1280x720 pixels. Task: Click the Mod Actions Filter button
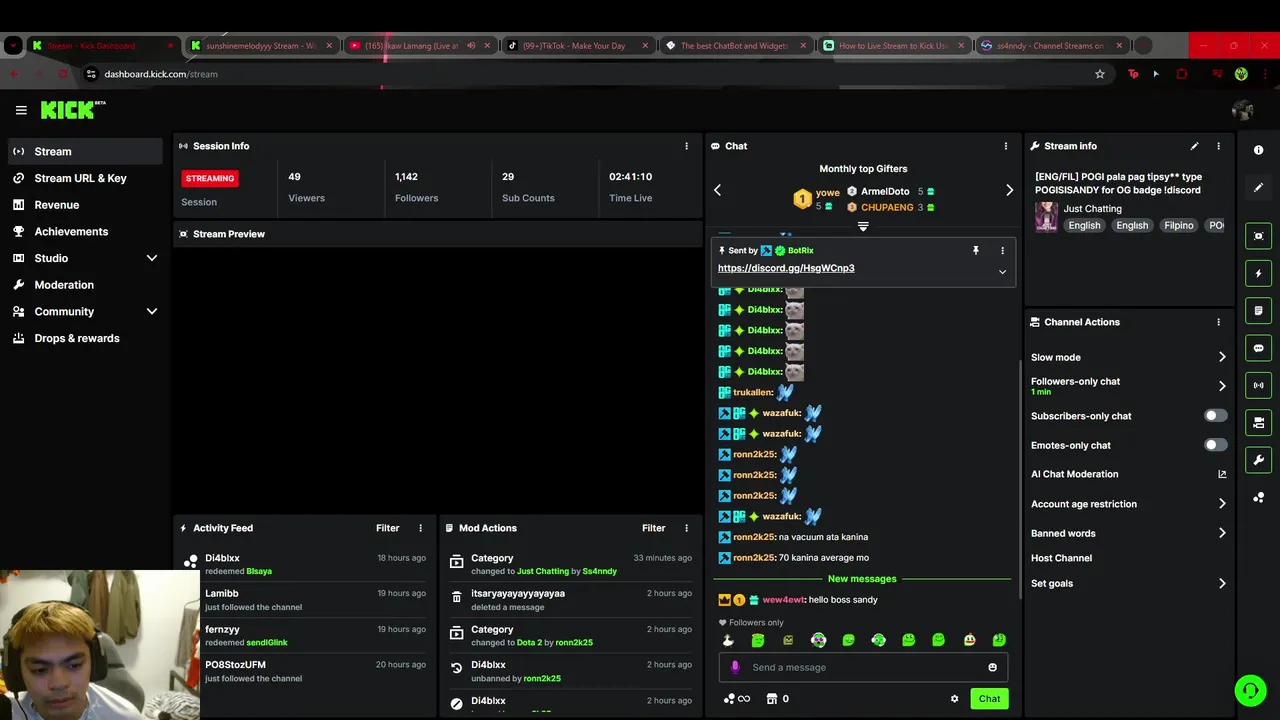653,528
